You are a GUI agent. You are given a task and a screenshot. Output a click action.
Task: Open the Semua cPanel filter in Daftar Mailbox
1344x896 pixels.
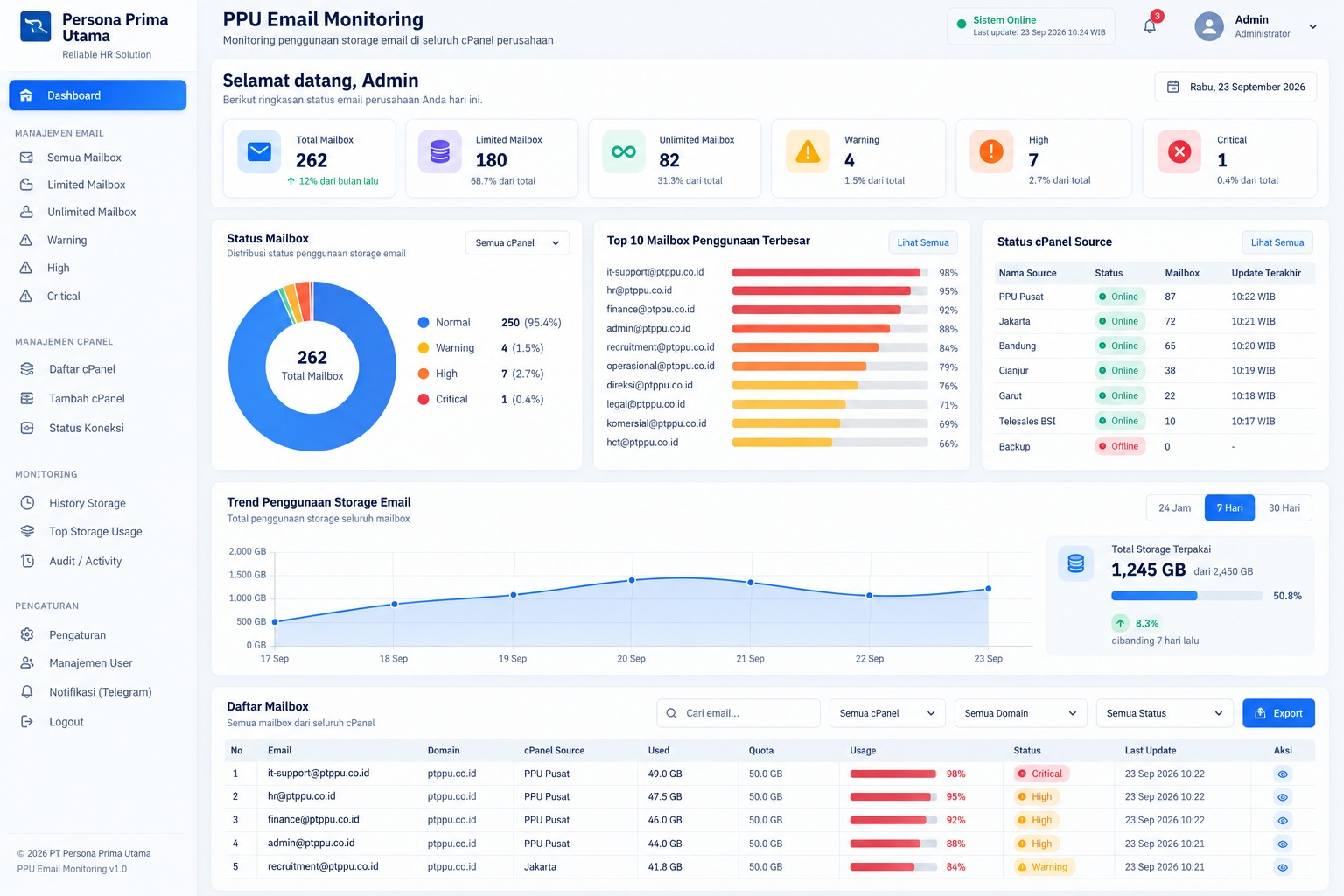click(887, 713)
